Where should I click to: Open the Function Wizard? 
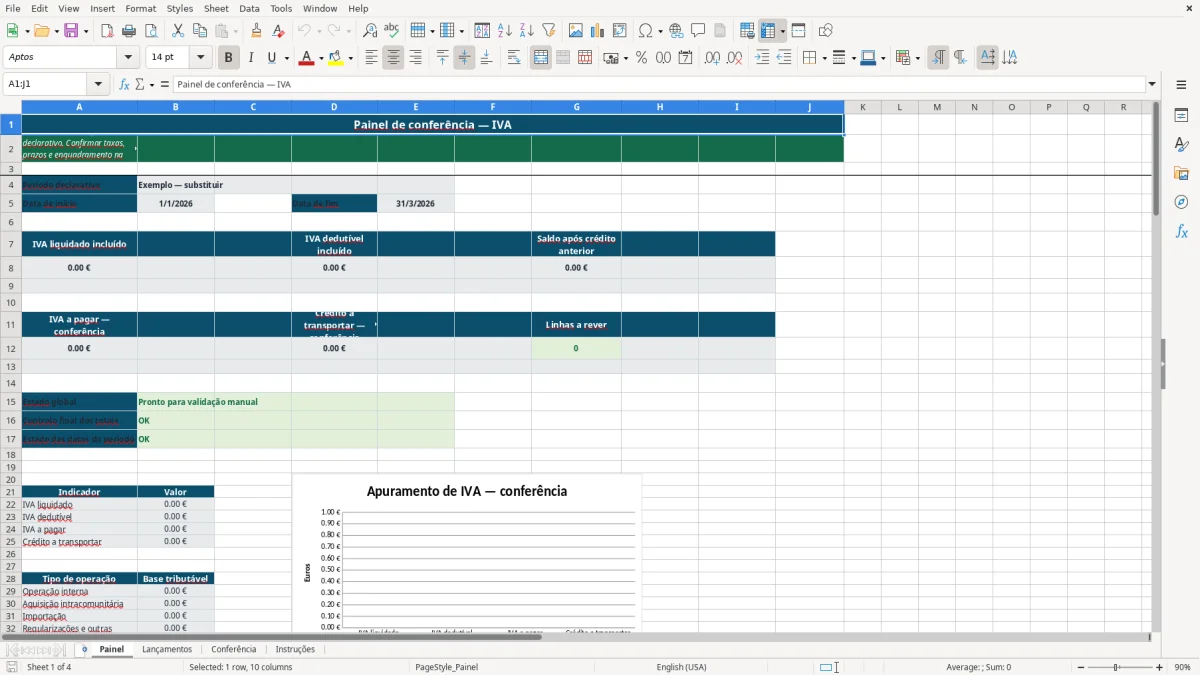pos(124,84)
